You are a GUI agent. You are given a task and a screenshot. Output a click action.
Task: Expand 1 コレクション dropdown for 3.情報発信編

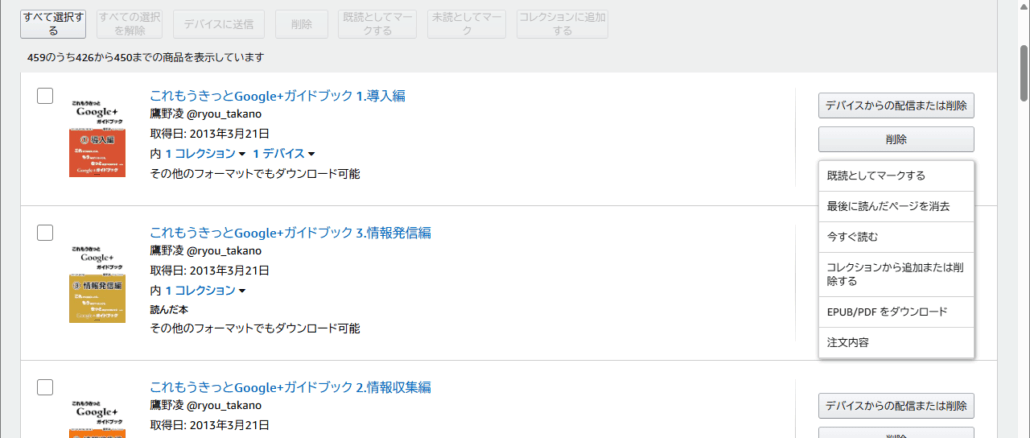tap(205, 291)
